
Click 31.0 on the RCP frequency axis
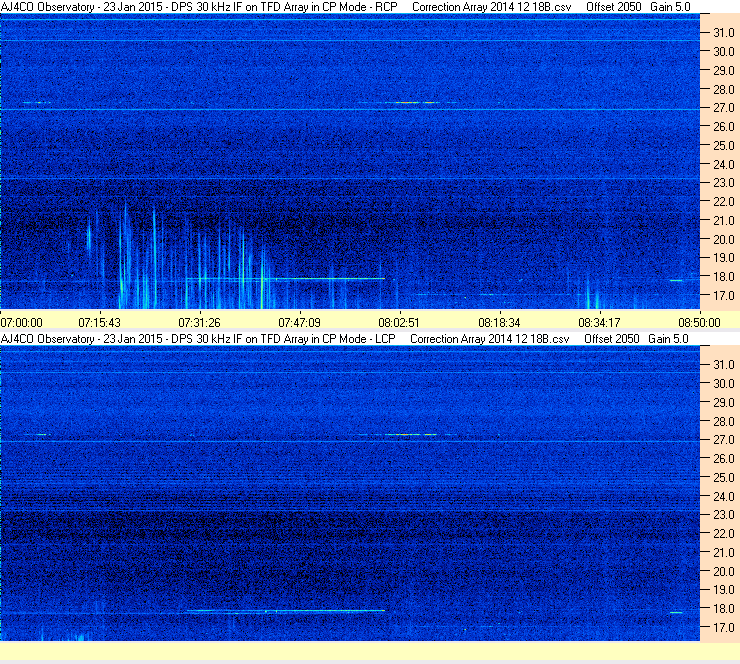(x=723, y=33)
